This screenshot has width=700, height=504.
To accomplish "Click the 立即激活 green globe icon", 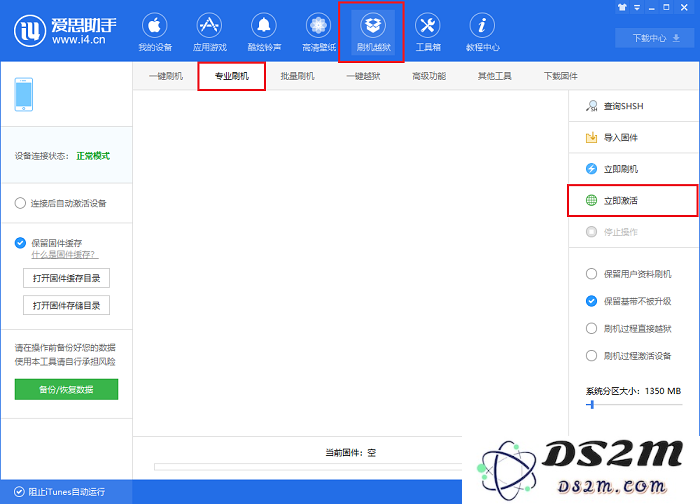I will [x=591, y=200].
